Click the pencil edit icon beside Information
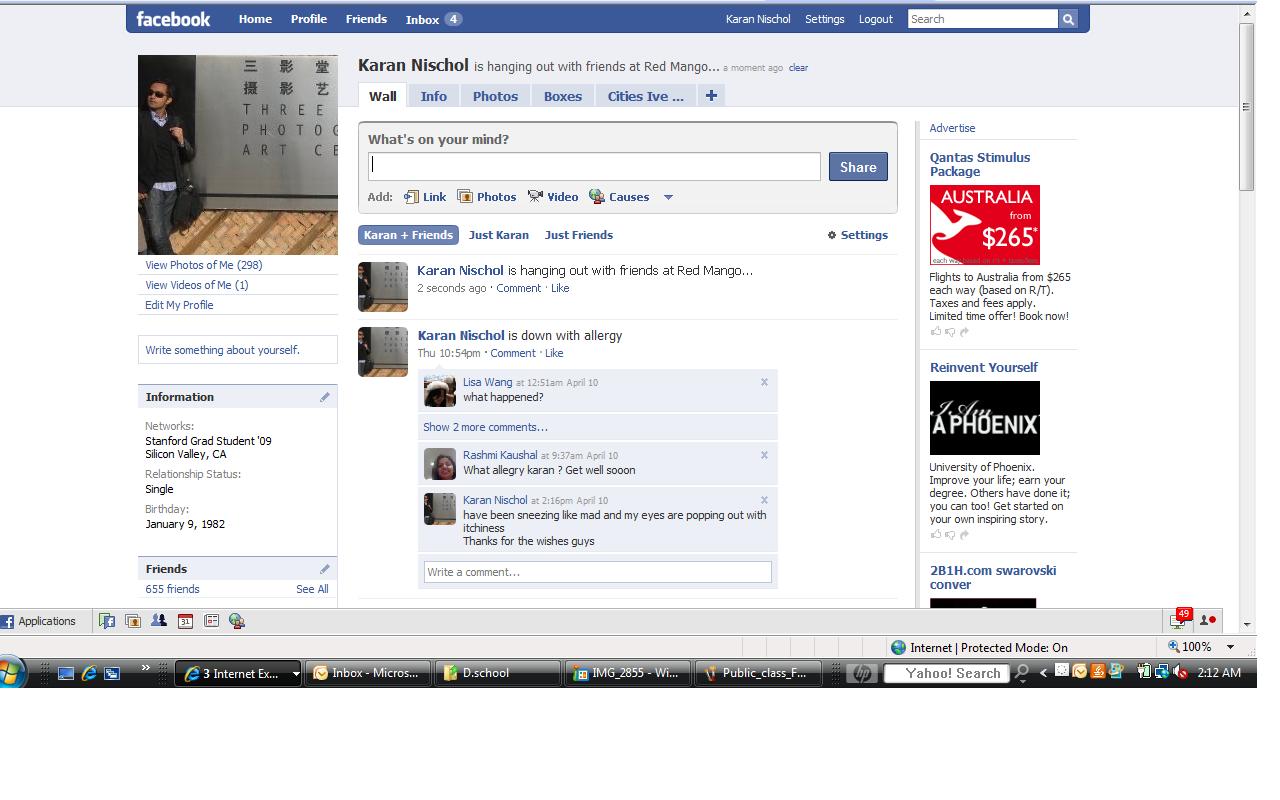This screenshot has height=800, width=1280. 324,397
